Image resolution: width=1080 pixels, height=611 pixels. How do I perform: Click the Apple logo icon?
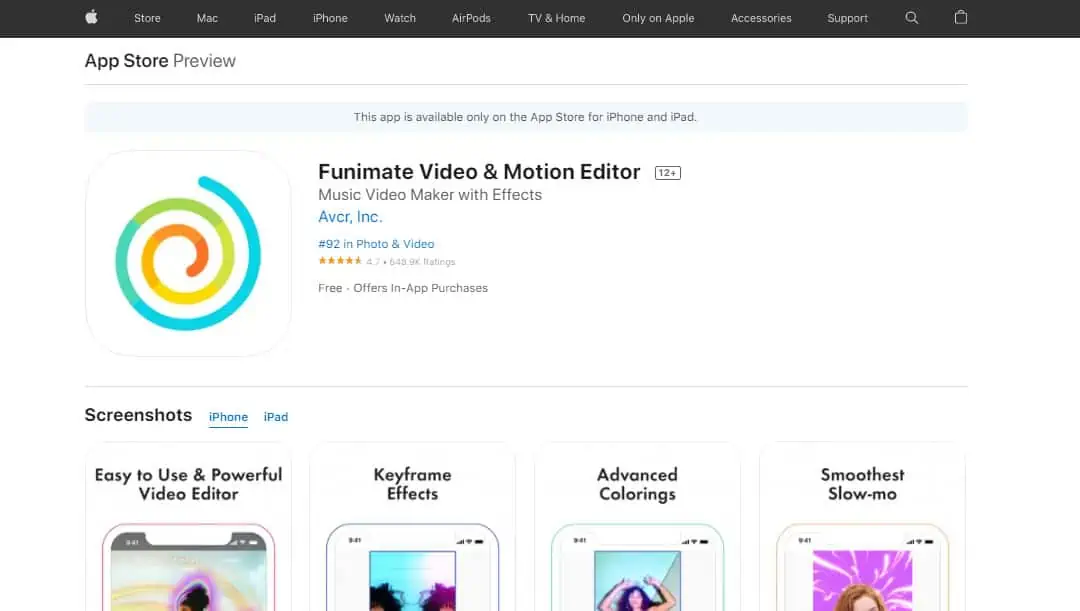(x=92, y=17)
